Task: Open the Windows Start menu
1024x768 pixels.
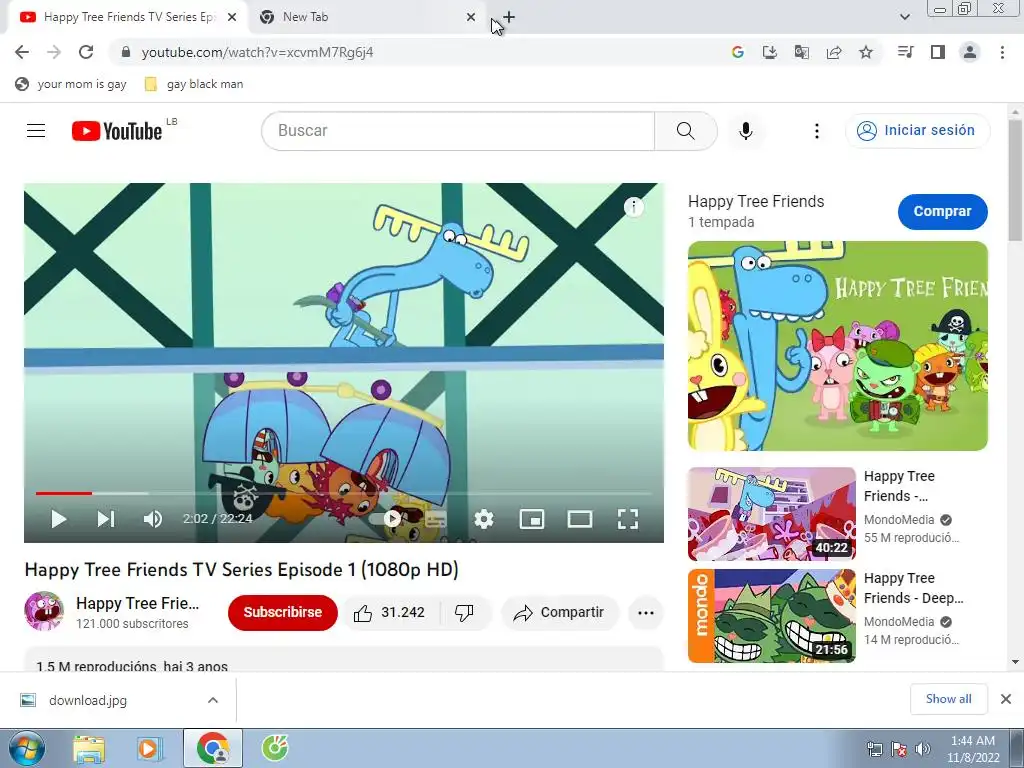Action: (27, 748)
